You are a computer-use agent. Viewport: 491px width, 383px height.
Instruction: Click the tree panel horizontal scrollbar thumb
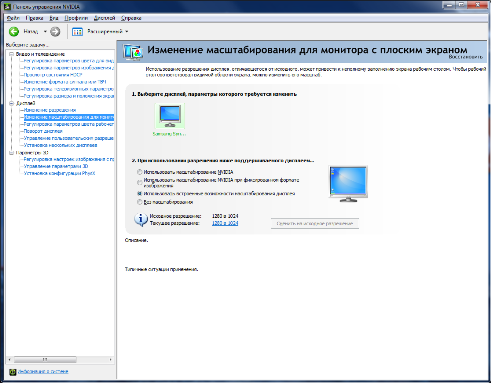(45, 360)
